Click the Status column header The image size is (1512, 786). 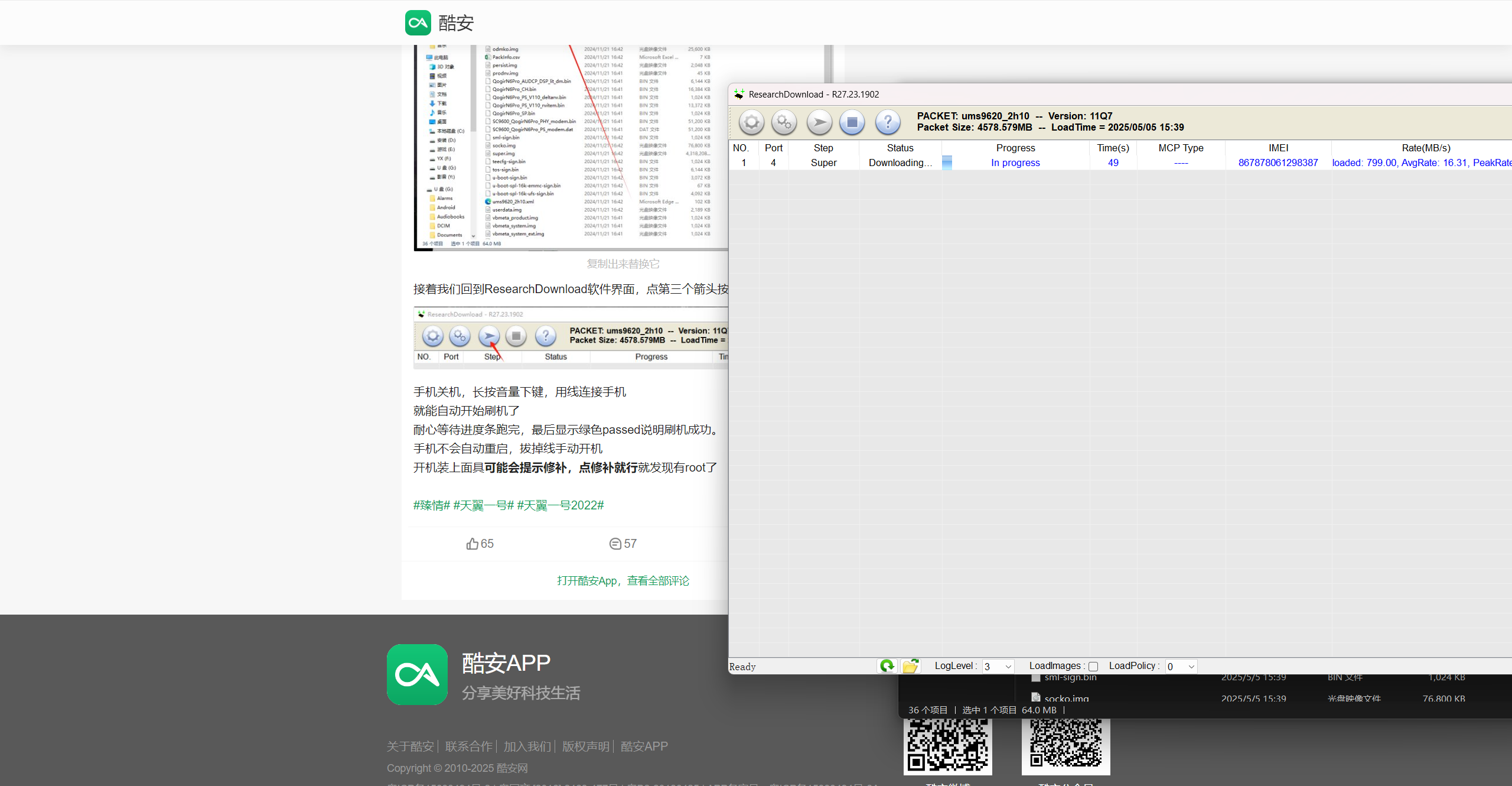click(x=900, y=148)
